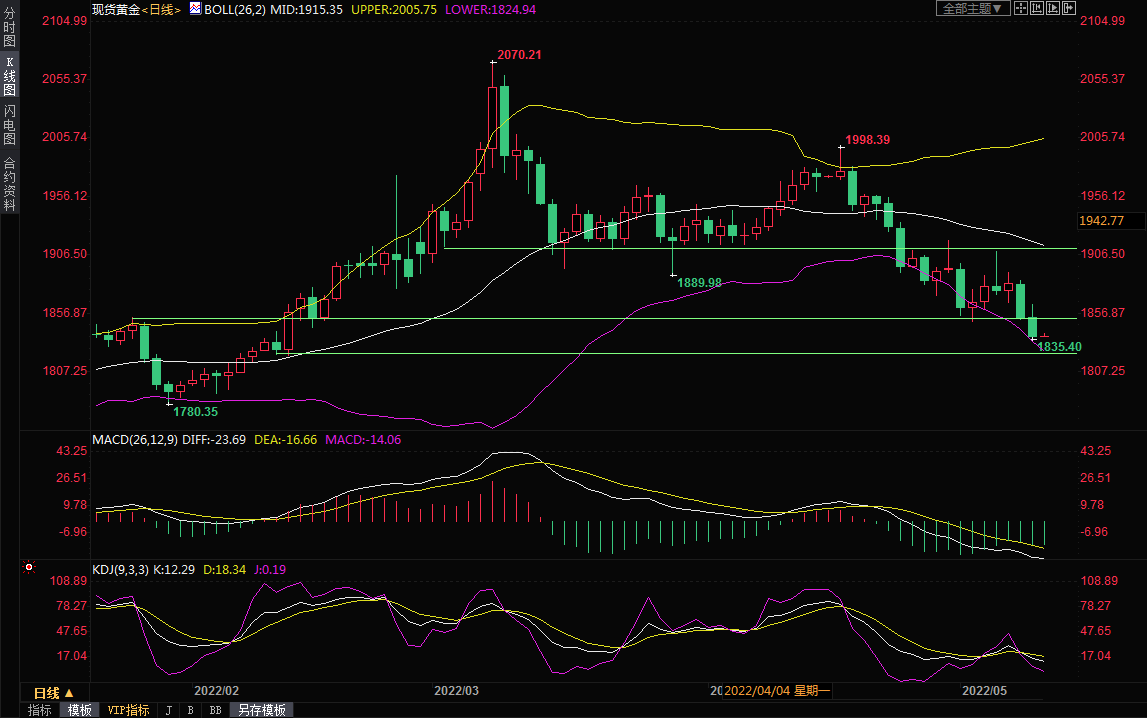
Task: Switch to 分时图 view tab
Action: click(9, 27)
